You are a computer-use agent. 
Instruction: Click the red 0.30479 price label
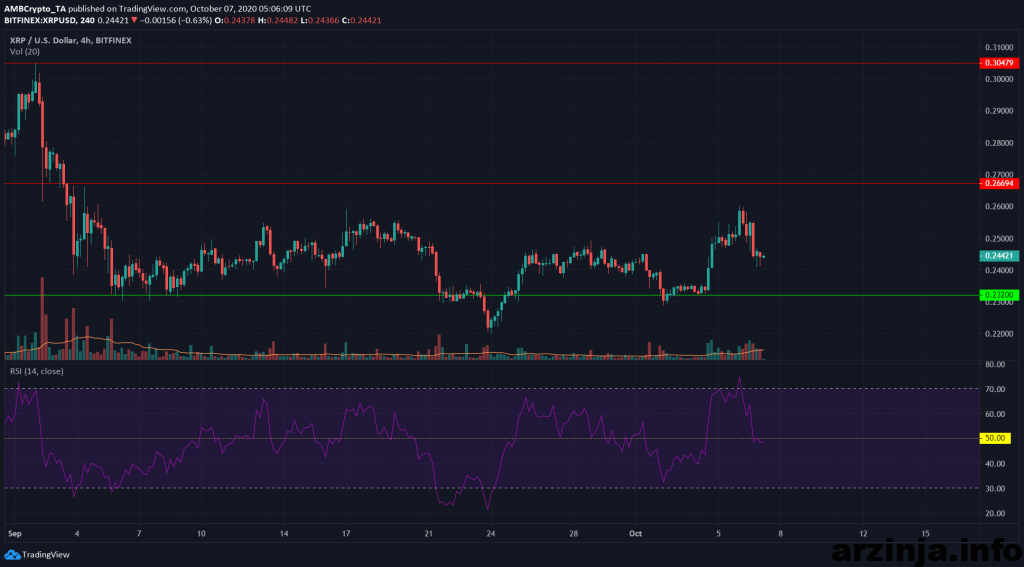tap(997, 63)
